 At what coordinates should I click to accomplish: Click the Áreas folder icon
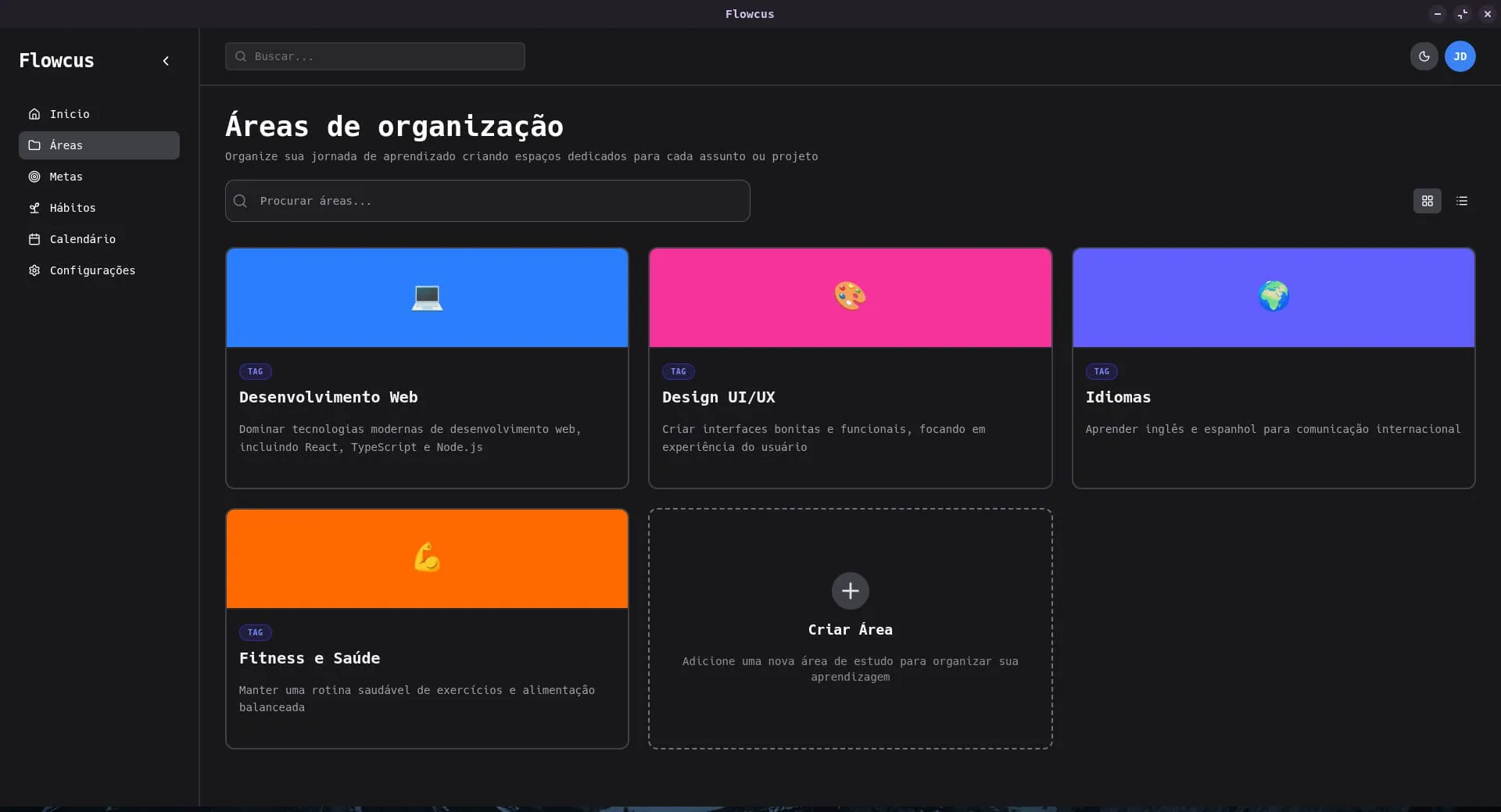(x=34, y=145)
